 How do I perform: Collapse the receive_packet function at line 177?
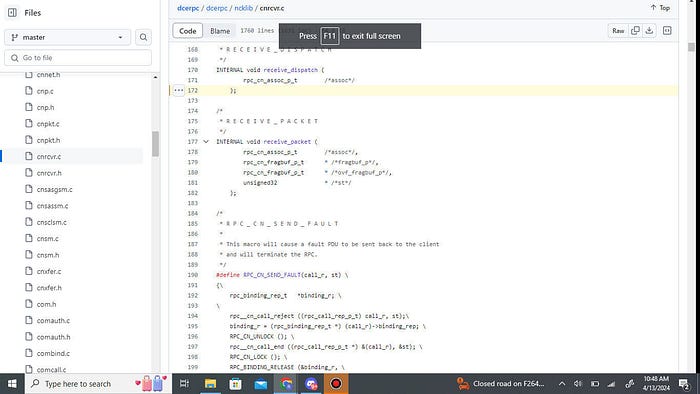click(206, 142)
